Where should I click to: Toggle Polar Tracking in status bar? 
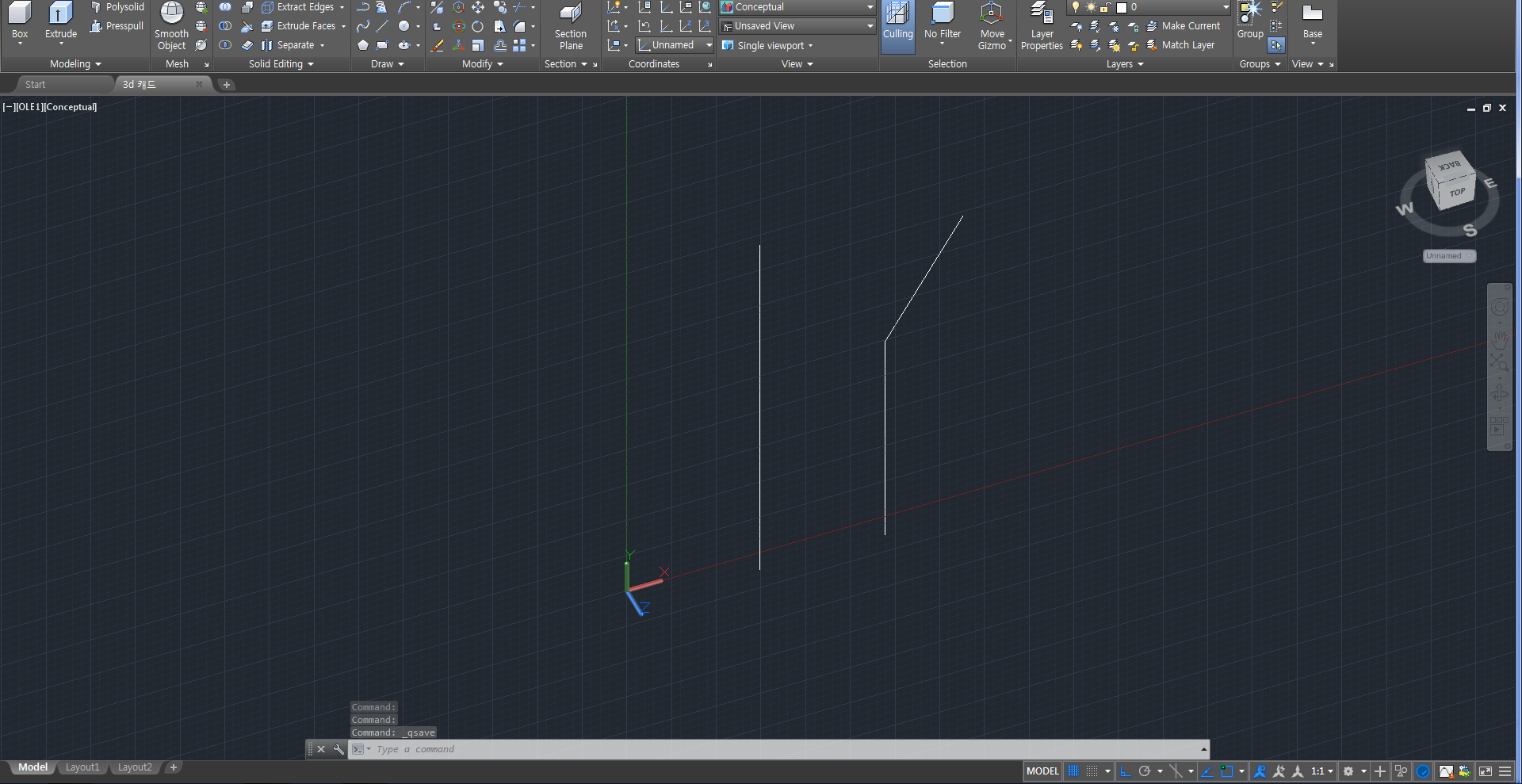coord(1145,771)
